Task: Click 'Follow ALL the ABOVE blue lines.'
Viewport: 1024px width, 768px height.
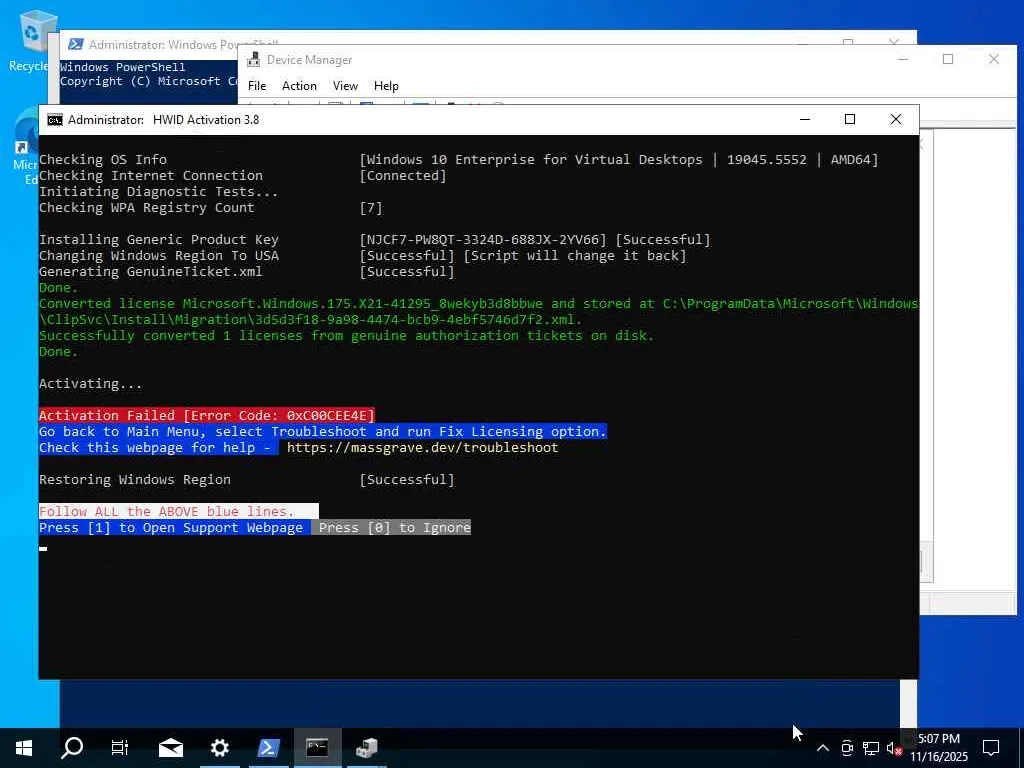Action: tap(167, 511)
